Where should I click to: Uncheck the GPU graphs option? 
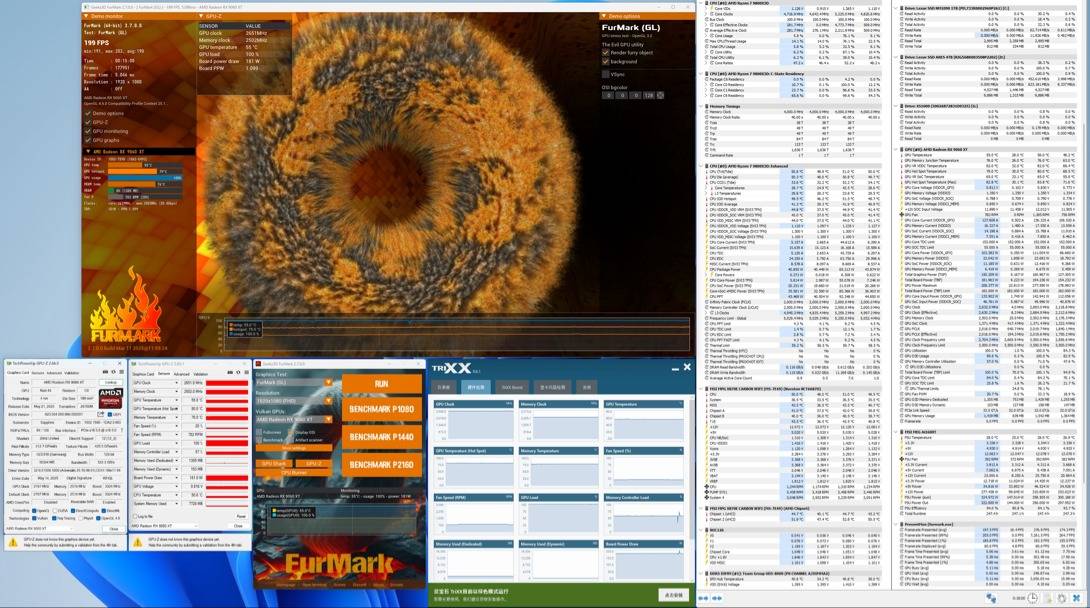click(88, 140)
